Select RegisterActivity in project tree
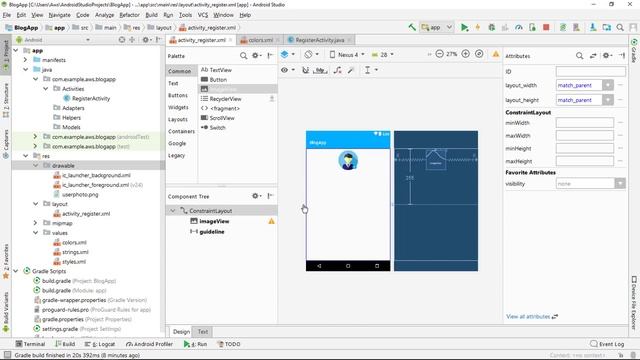This screenshot has width=640, height=360. (x=91, y=98)
